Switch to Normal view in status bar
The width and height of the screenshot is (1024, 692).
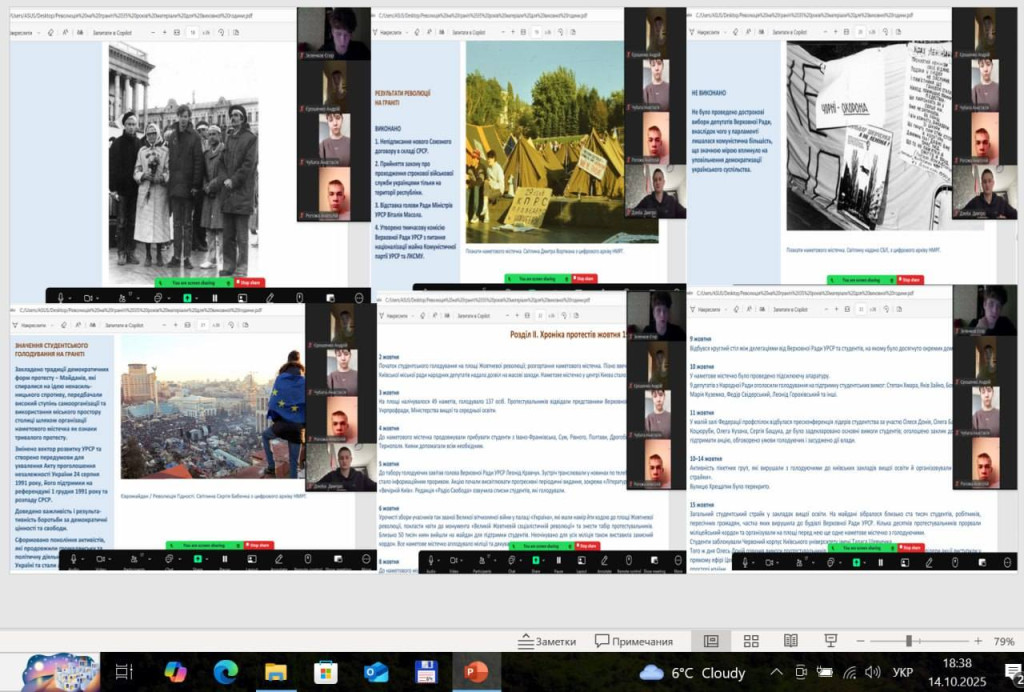click(711, 641)
